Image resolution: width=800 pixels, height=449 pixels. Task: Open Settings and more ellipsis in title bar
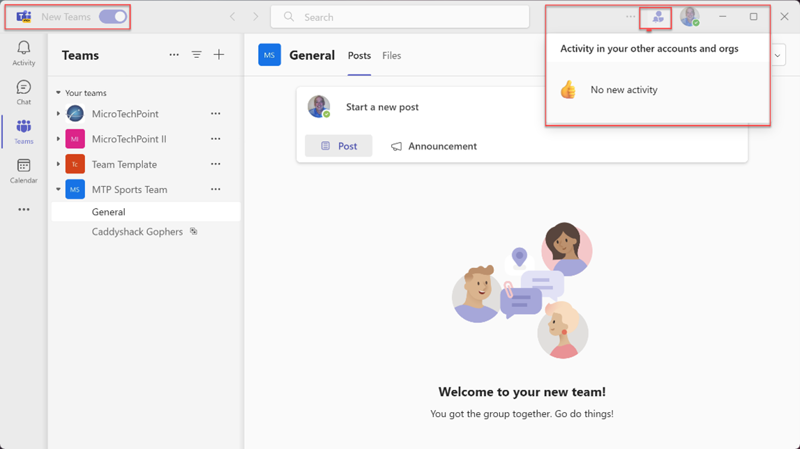point(631,17)
